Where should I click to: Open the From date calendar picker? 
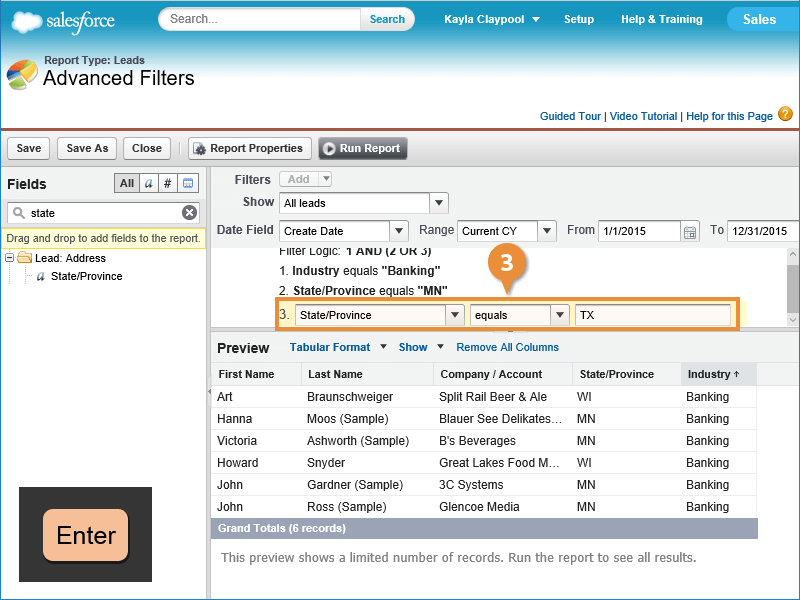pyautogui.click(x=690, y=231)
